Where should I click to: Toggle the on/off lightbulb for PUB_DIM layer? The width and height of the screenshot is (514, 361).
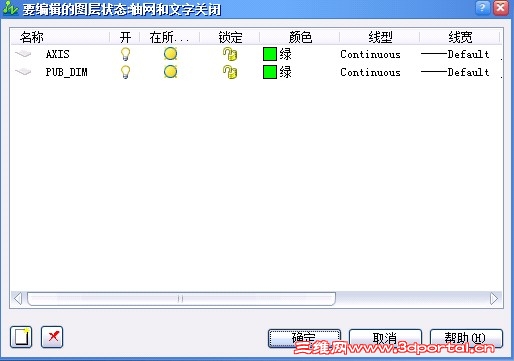coord(125,72)
